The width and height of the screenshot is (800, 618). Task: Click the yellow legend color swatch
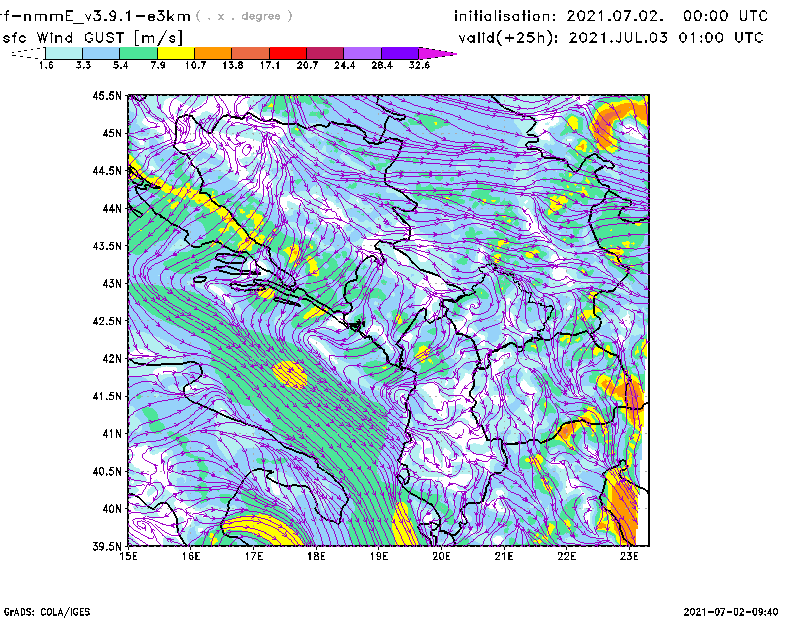pos(176,53)
